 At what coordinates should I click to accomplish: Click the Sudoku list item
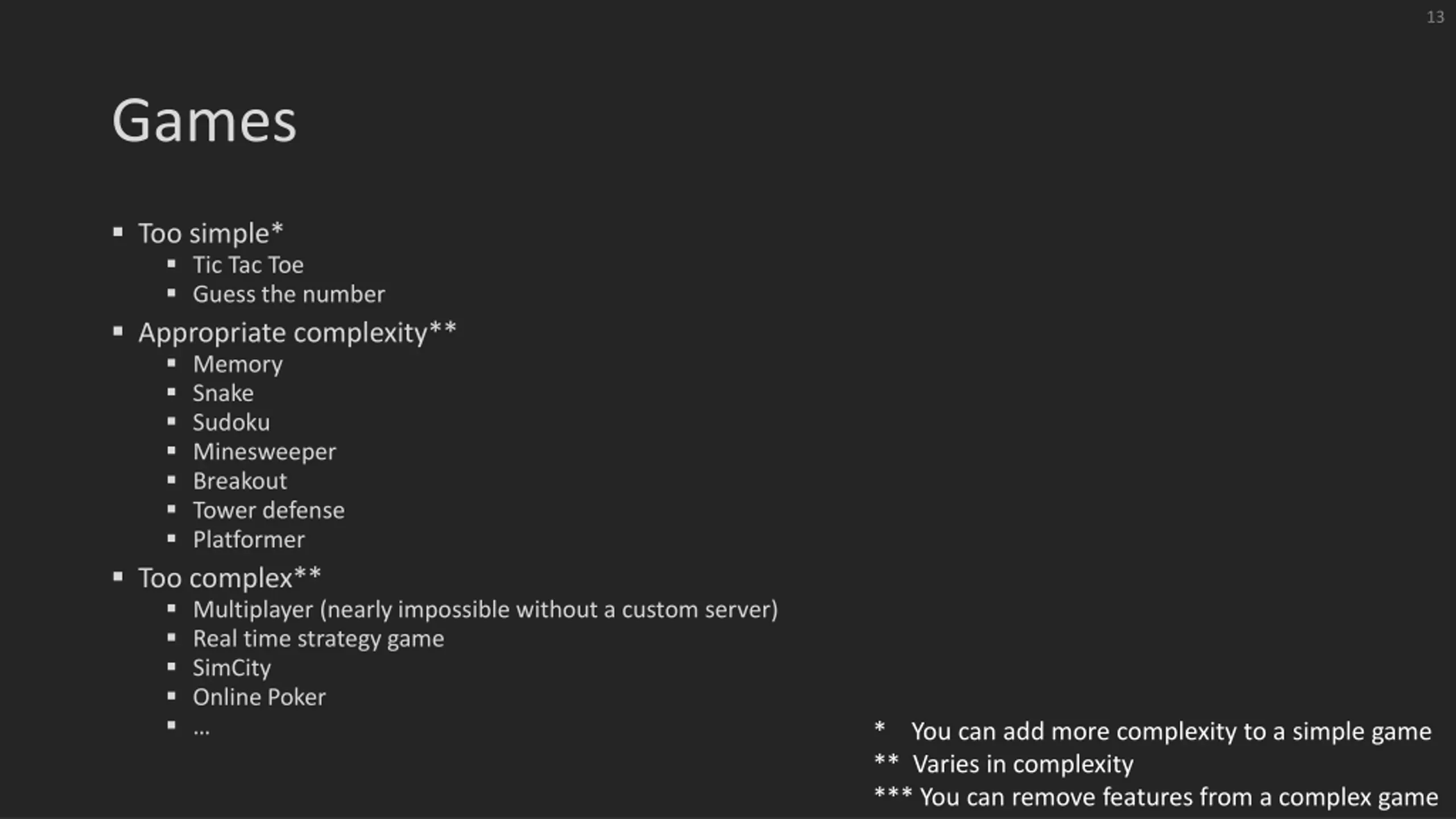tap(231, 423)
